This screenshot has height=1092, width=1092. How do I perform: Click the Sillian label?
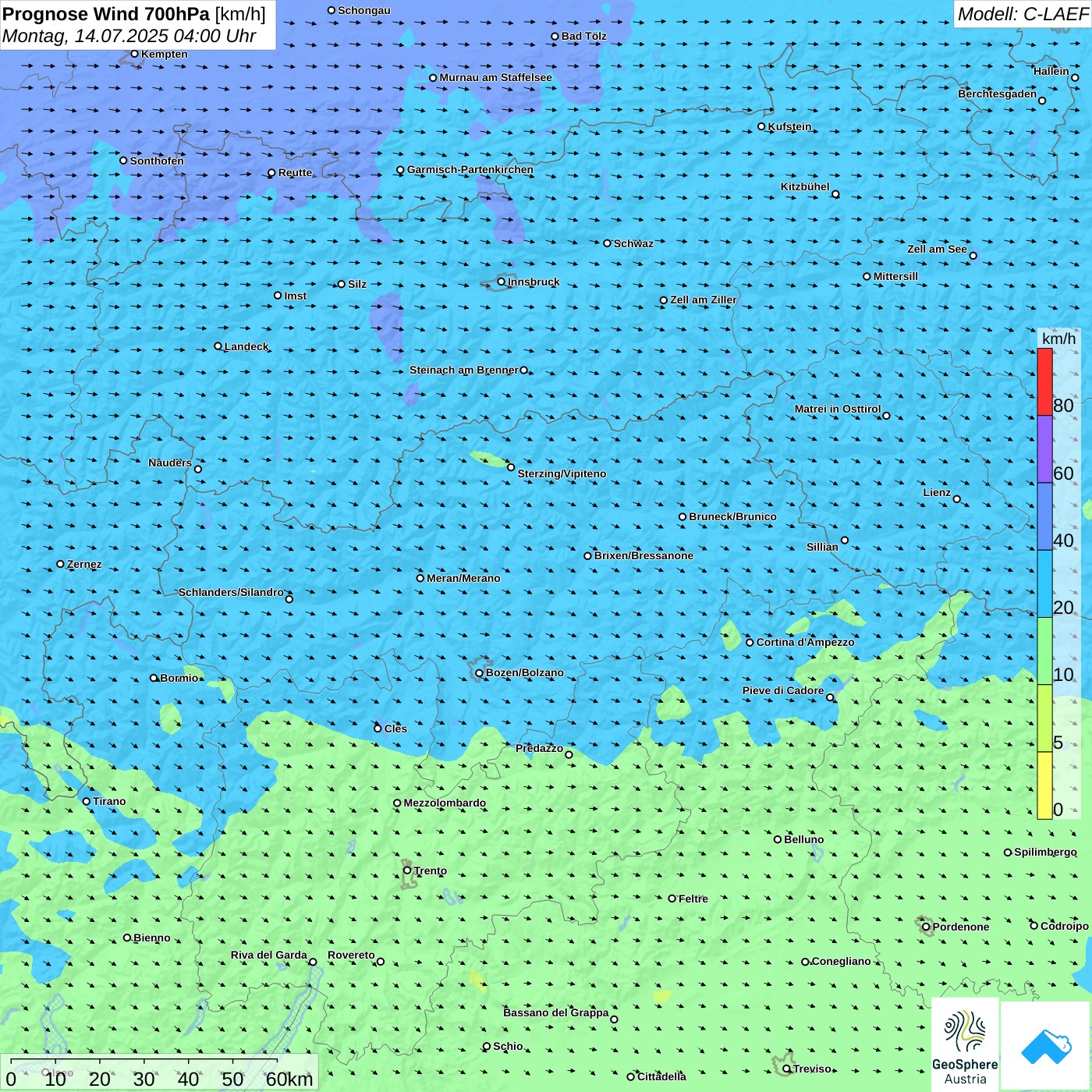822,547
